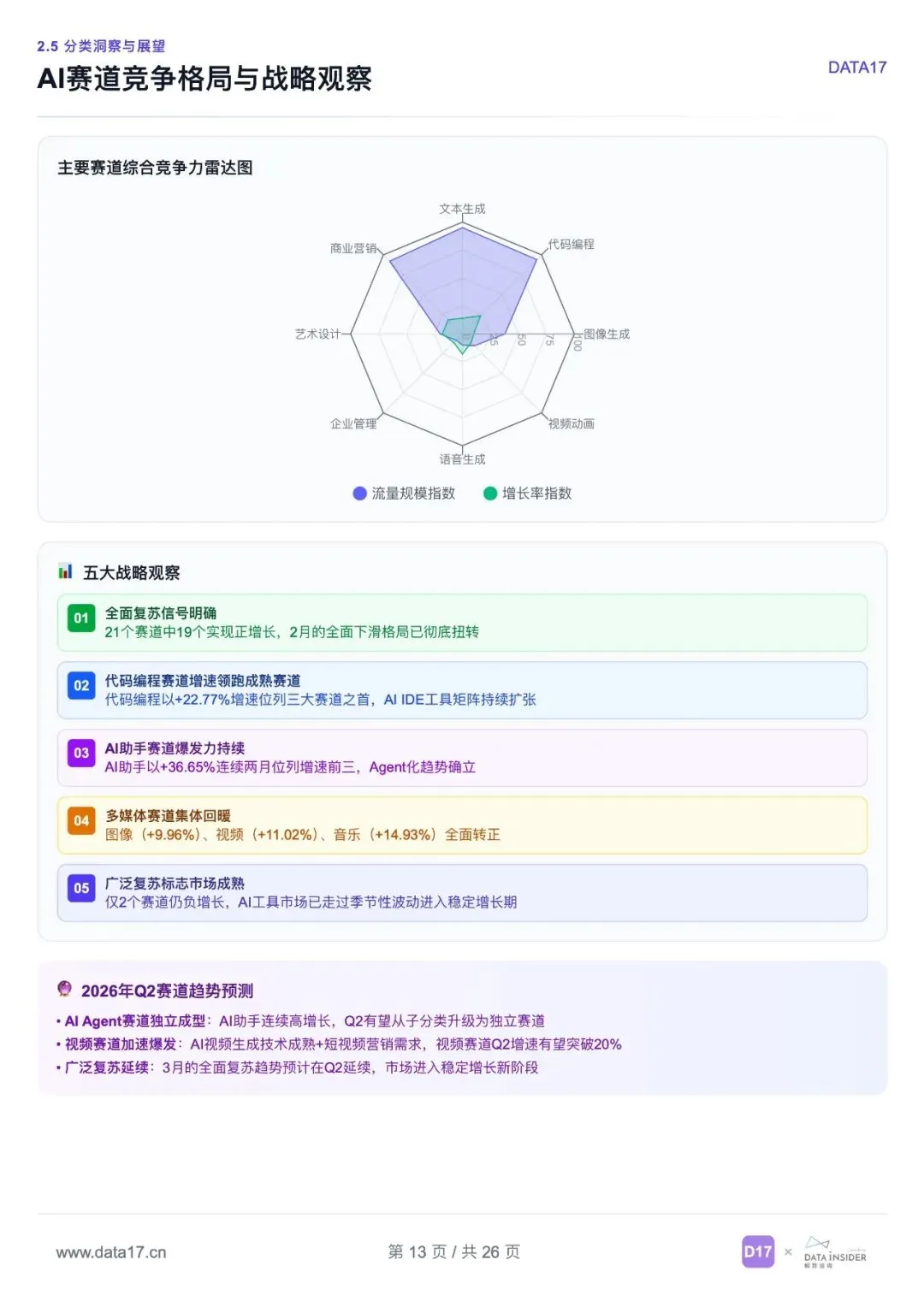Screen dimensions: 924x1307
Task: Click the orange 04 number badge
Action: click(x=81, y=821)
